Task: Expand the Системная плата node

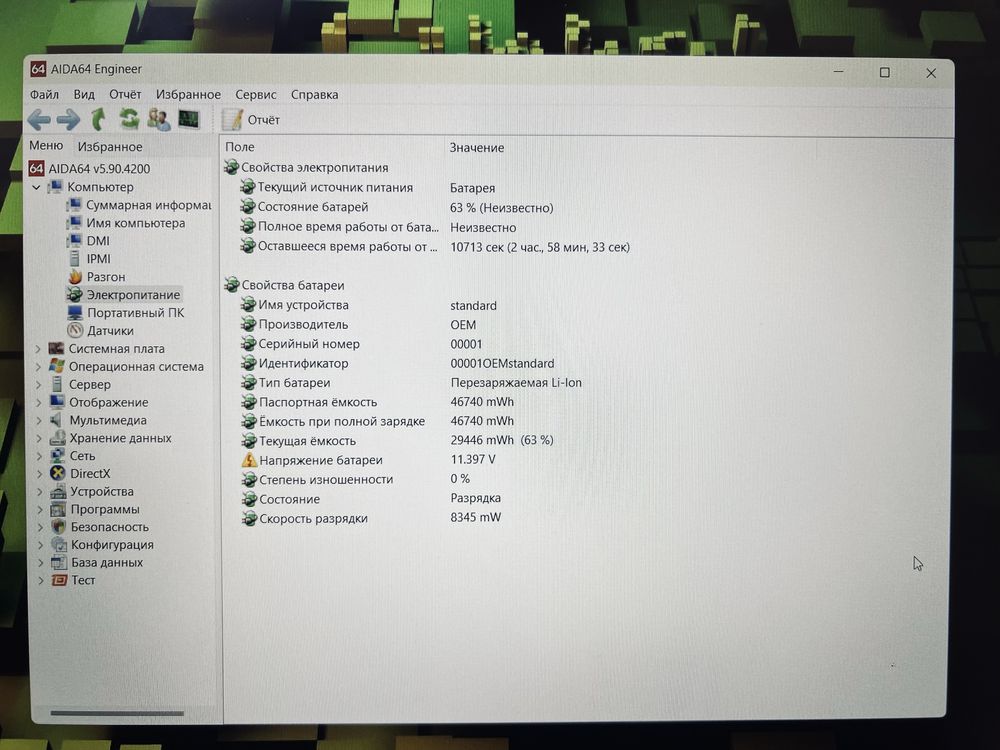Action: click(38, 349)
